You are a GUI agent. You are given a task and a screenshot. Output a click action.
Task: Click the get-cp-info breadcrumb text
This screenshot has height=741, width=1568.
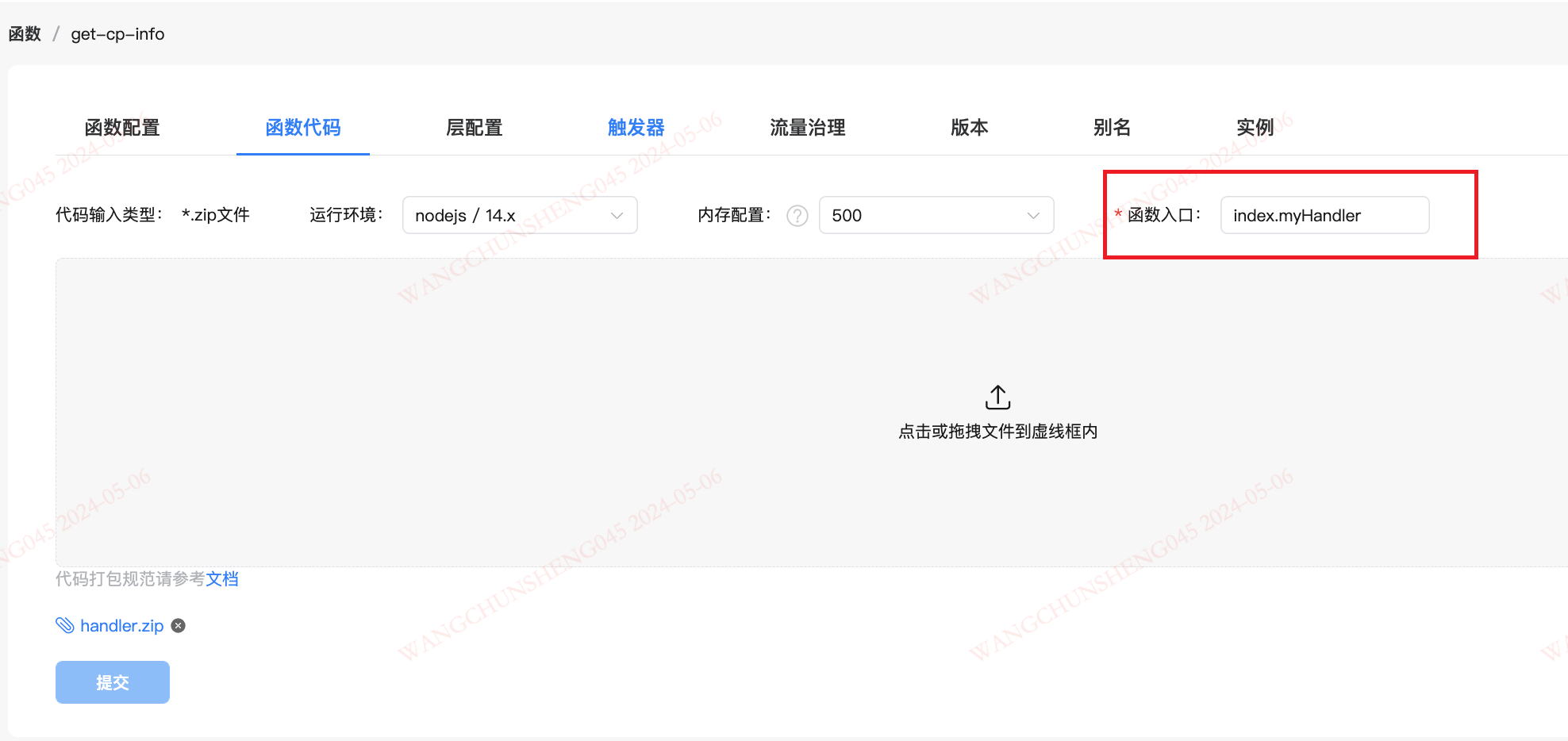pyautogui.click(x=117, y=34)
